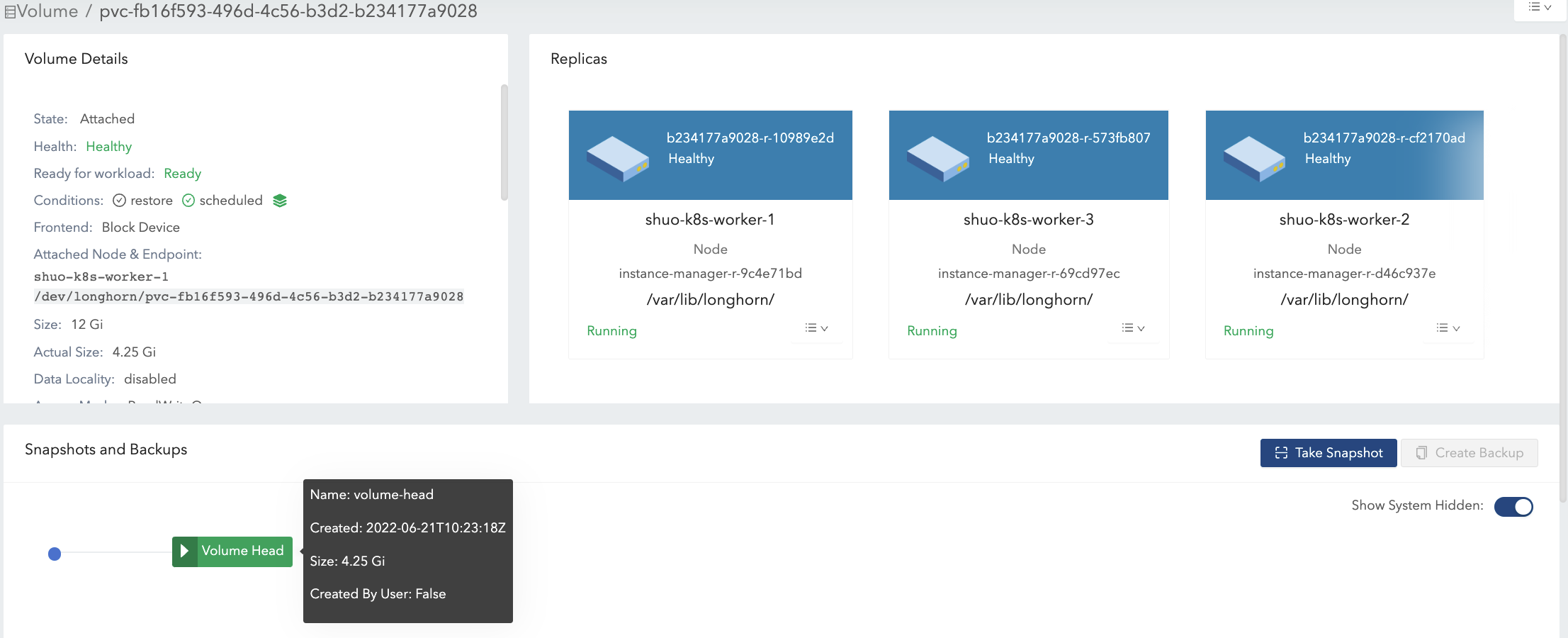1568x638 pixels.
Task: Click the disk icon of replica r-cf2170ad
Action: click(x=1253, y=158)
